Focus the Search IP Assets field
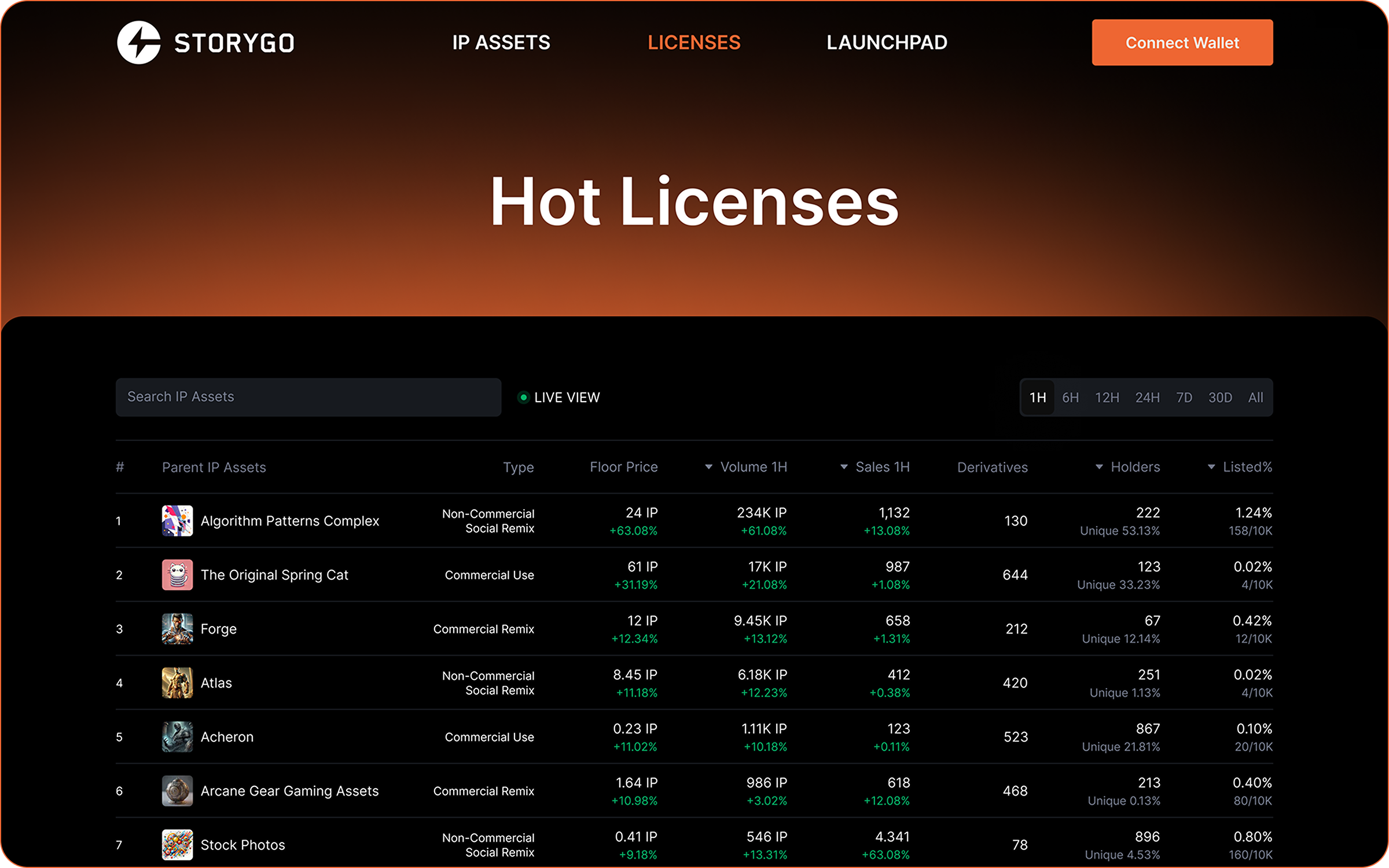 click(x=308, y=397)
